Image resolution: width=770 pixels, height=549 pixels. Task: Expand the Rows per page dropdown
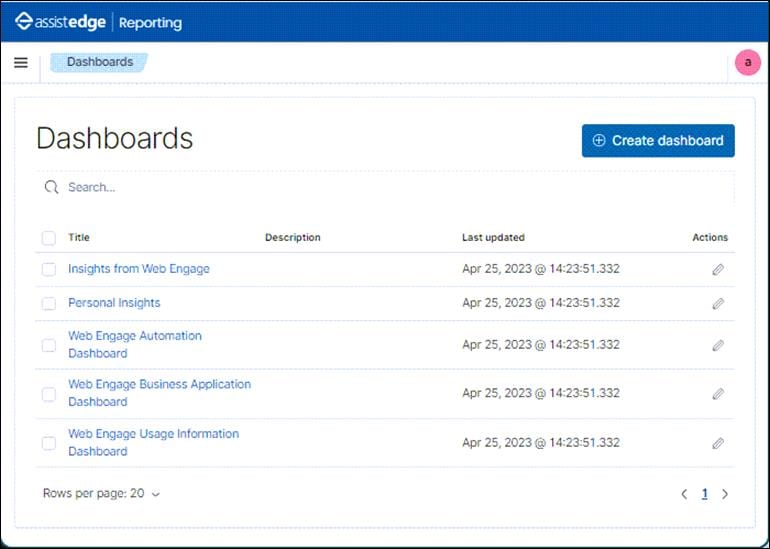click(101, 494)
